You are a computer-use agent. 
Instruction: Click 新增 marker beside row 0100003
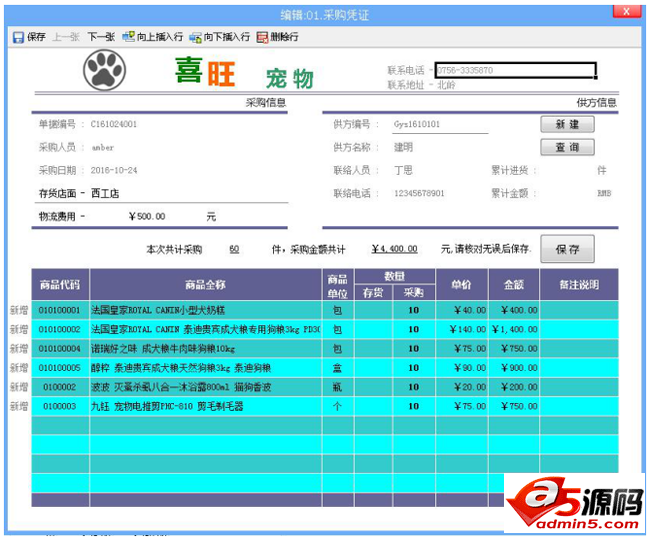click(x=19, y=406)
